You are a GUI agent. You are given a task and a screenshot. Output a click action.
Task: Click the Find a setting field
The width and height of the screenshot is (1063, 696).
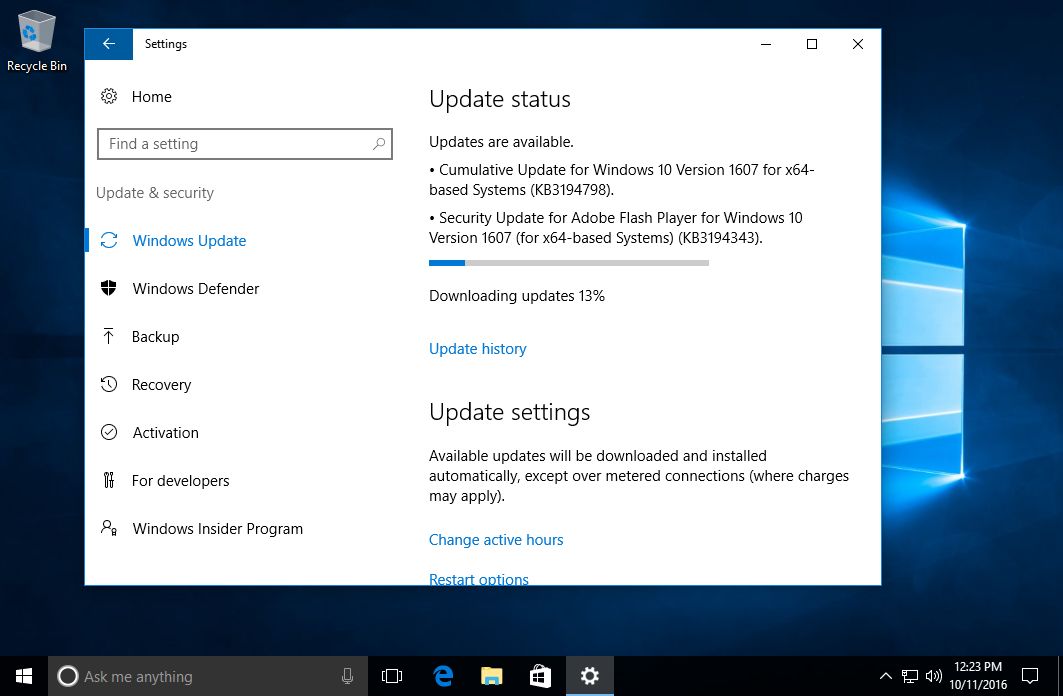(x=245, y=144)
